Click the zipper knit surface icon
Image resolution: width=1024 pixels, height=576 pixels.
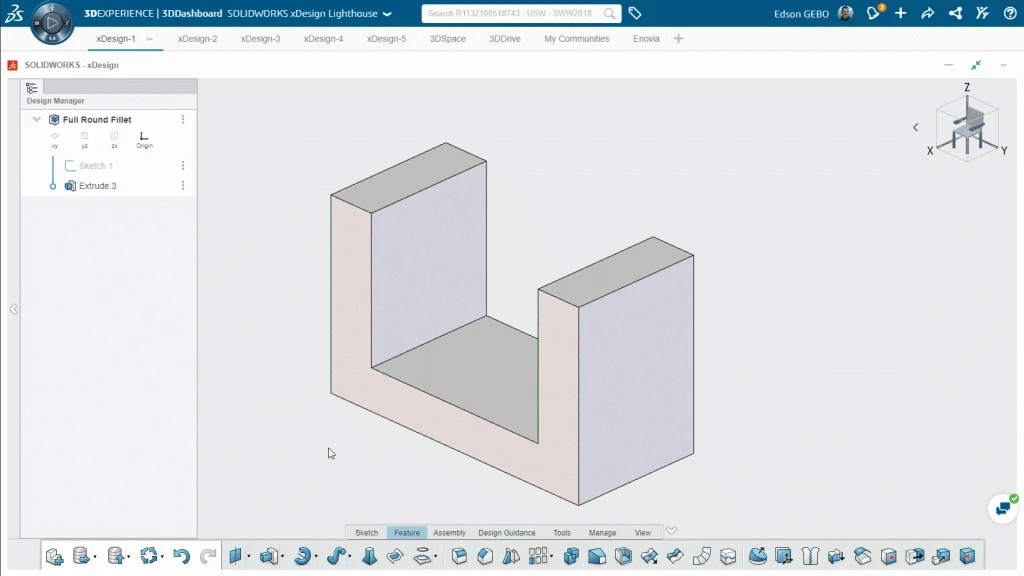[x=810, y=556]
